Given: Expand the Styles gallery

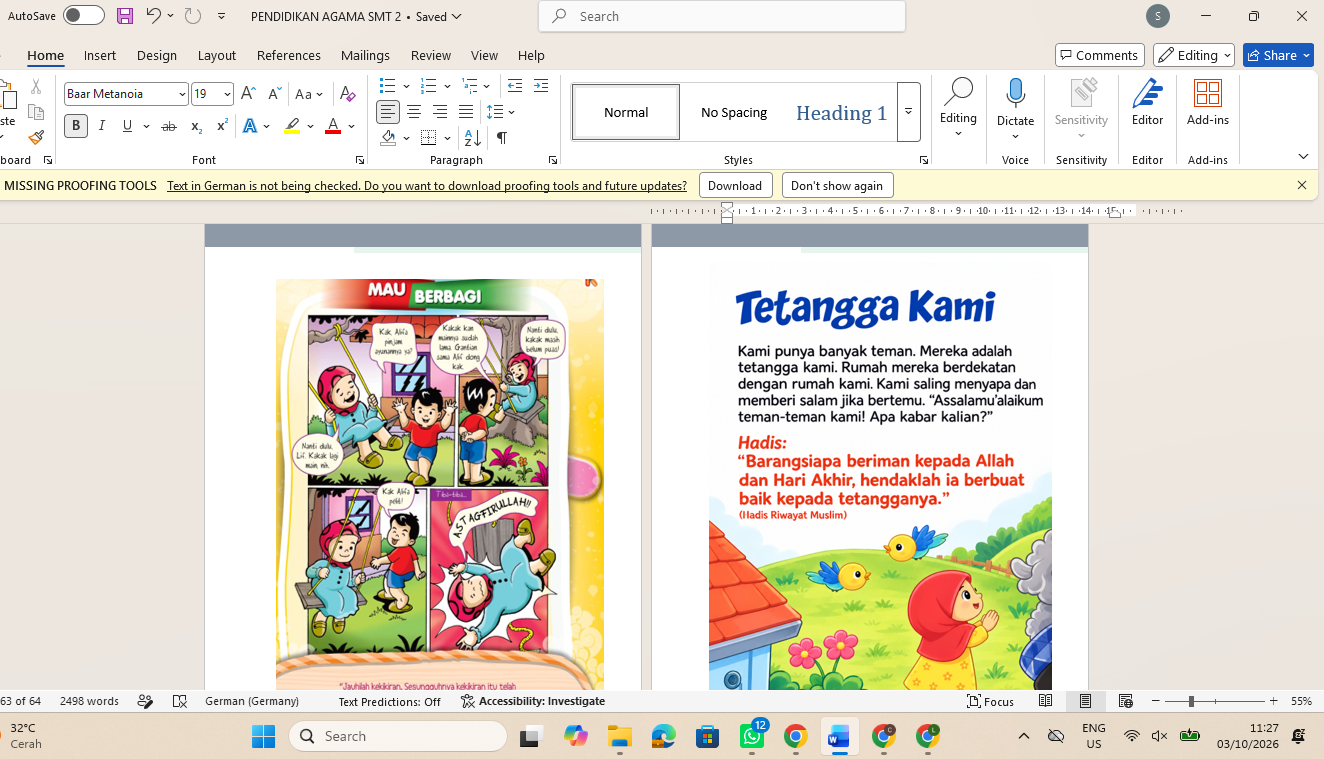Looking at the screenshot, I should tap(908, 112).
